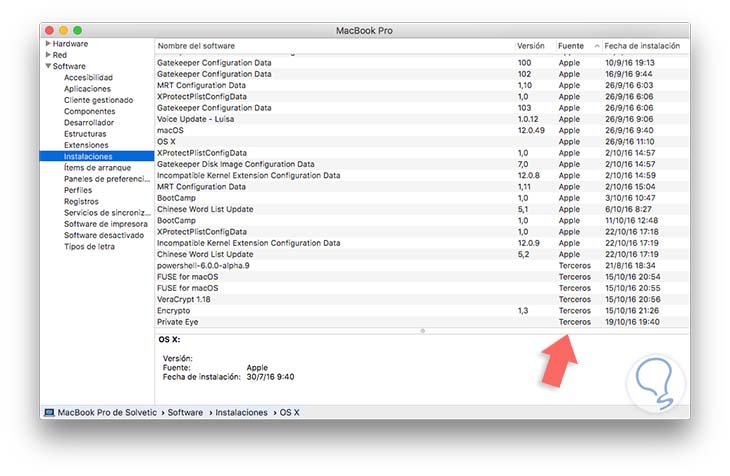Click MacBook Pro de Solvetic in path bar
Screen dimensions: 730x476
pos(107,412)
